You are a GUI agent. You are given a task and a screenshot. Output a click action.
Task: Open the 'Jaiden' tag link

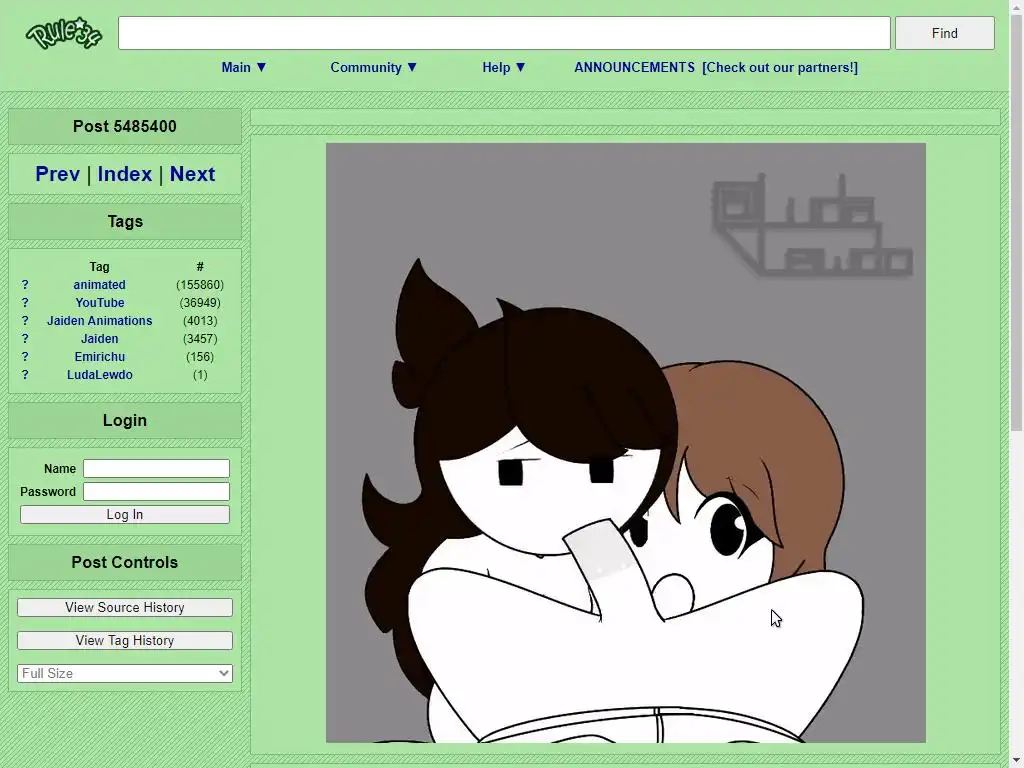[x=99, y=338]
